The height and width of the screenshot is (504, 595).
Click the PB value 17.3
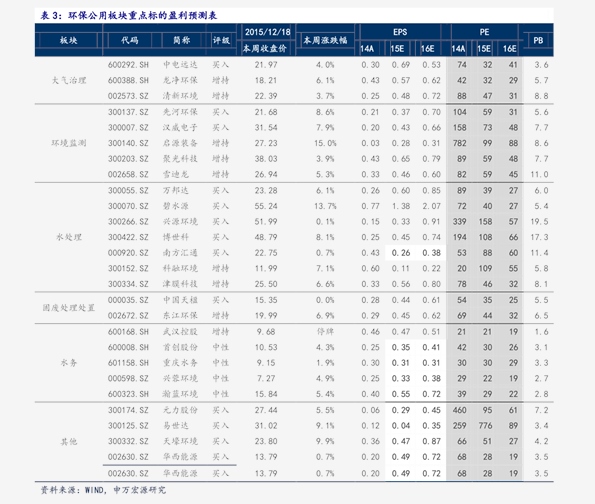click(539, 237)
